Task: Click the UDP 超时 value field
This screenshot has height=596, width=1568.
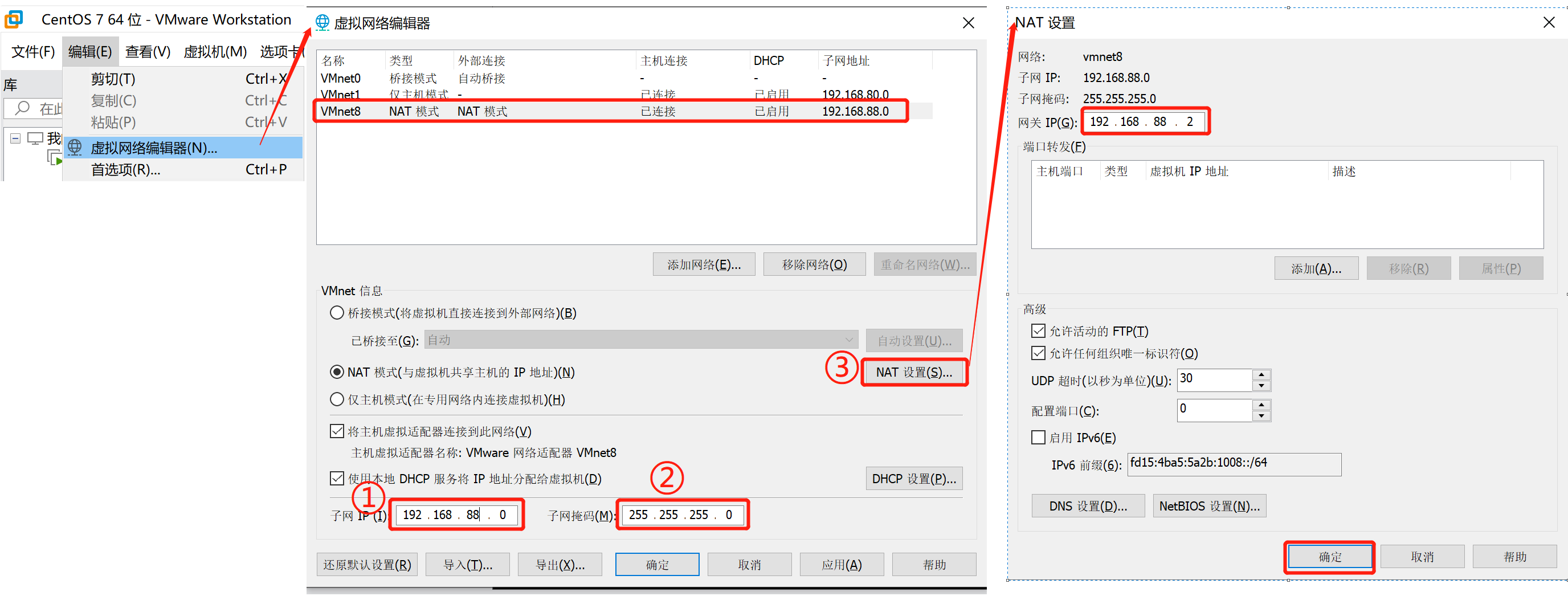Action: point(1214,380)
